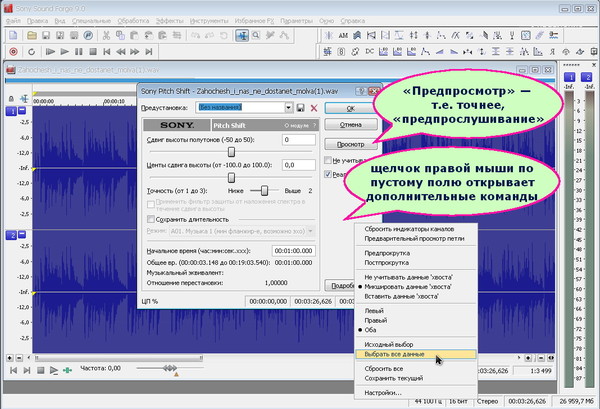600x409 pixels.
Task: Click Go to Start in main transport
Action: tap(107, 51)
